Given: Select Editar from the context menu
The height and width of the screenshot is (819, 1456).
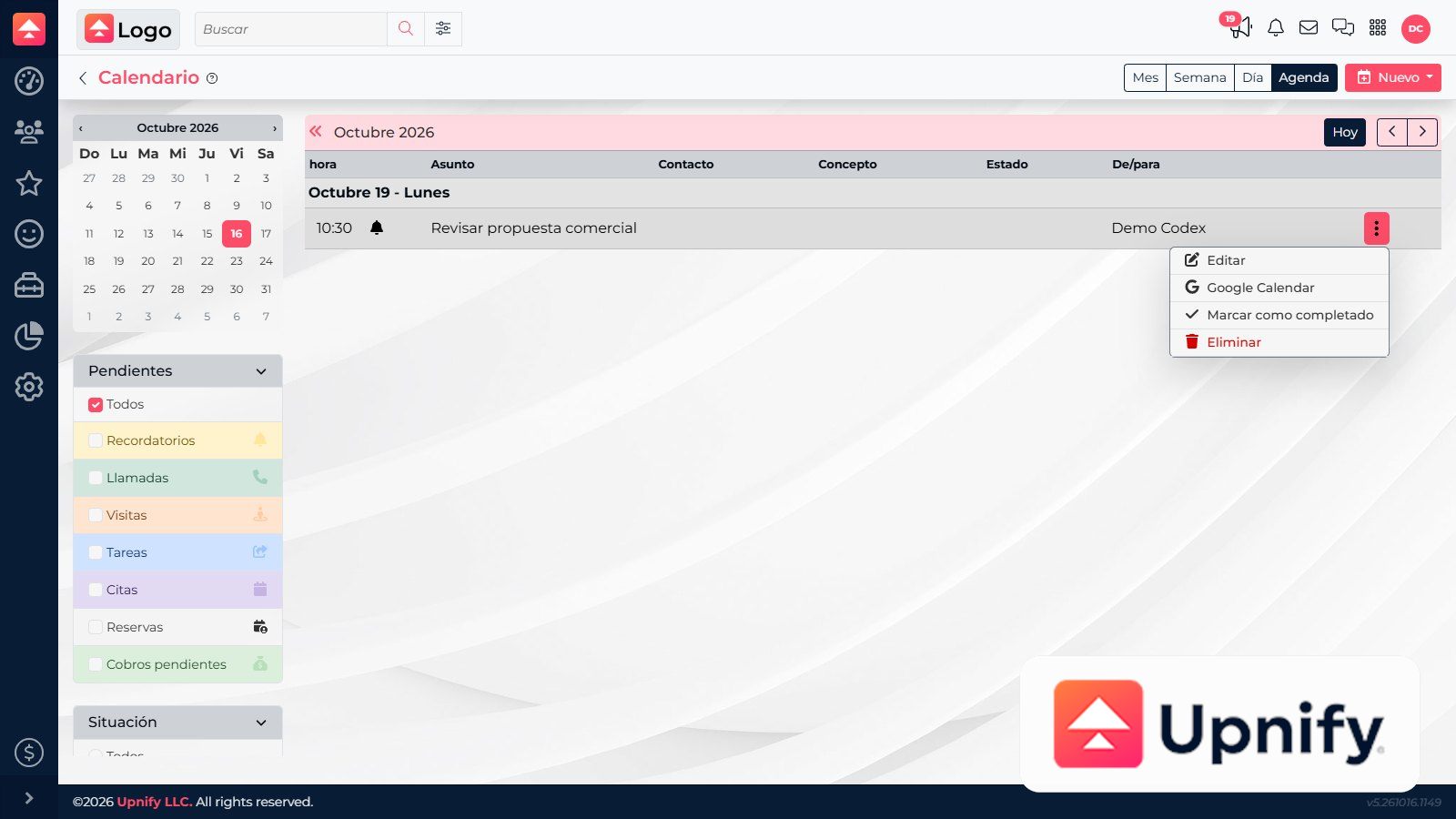Looking at the screenshot, I should [1279, 260].
